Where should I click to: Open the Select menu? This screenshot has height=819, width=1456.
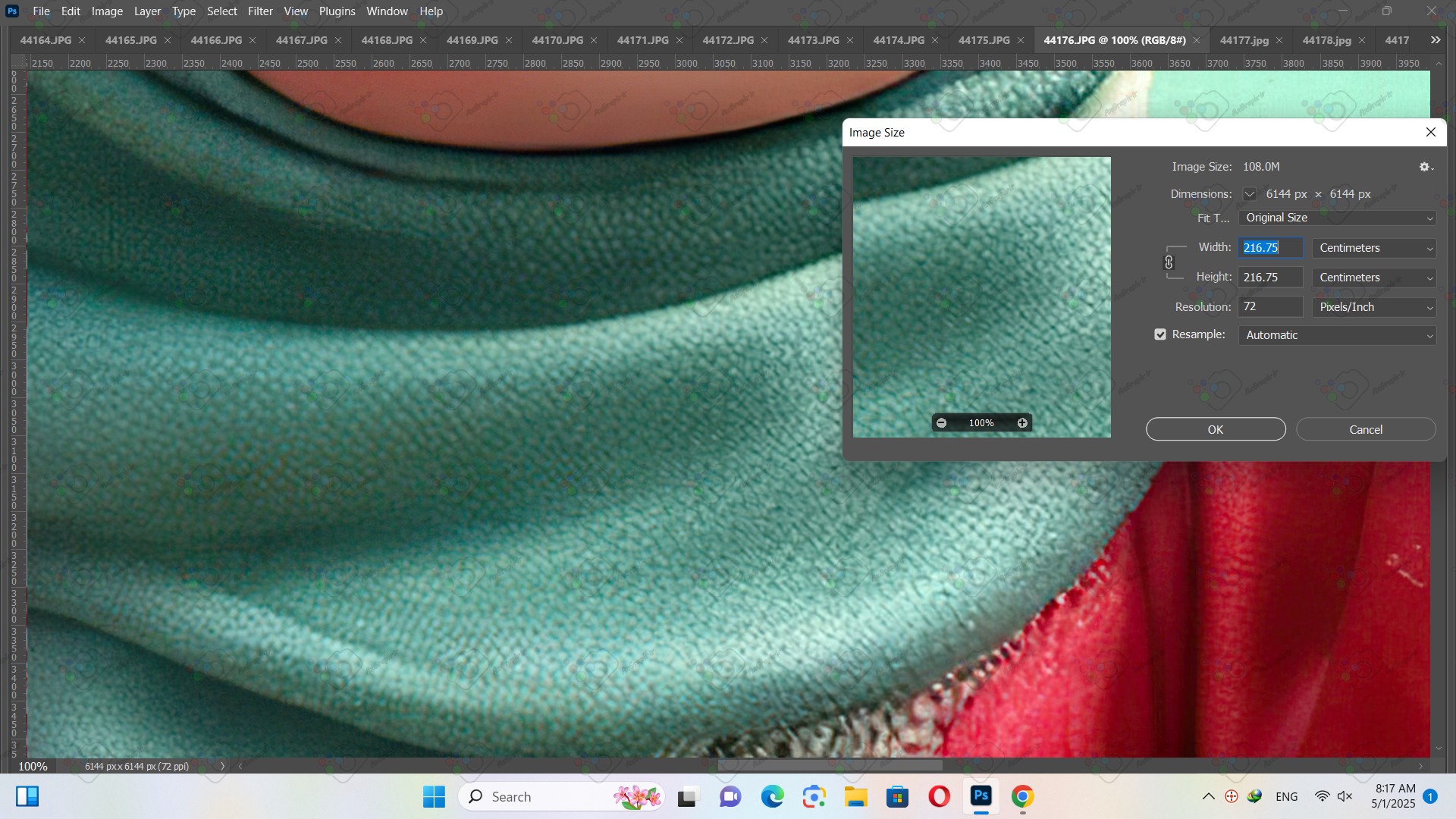pos(222,11)
